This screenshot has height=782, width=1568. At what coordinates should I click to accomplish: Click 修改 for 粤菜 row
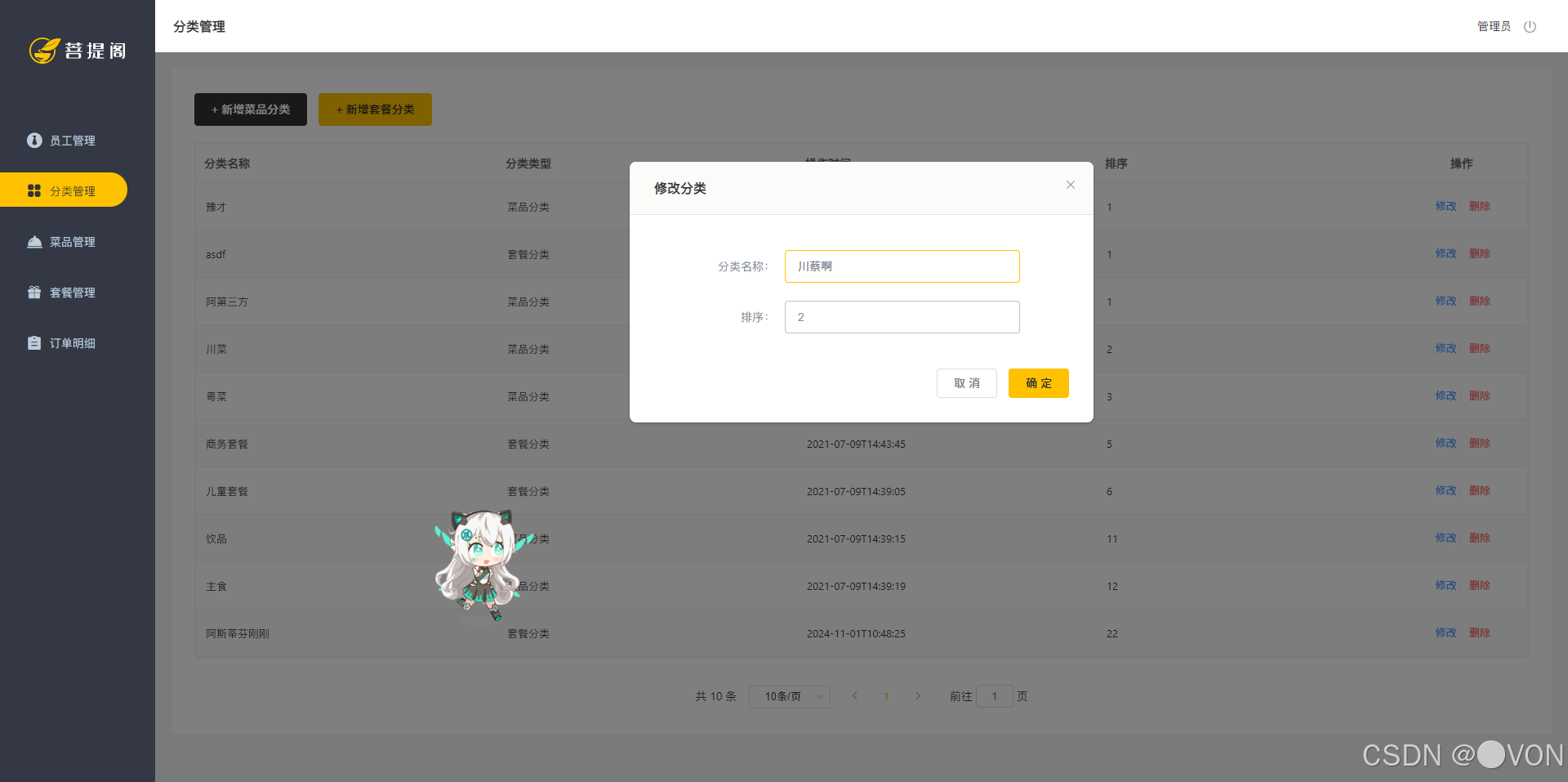pos(1445,395)
